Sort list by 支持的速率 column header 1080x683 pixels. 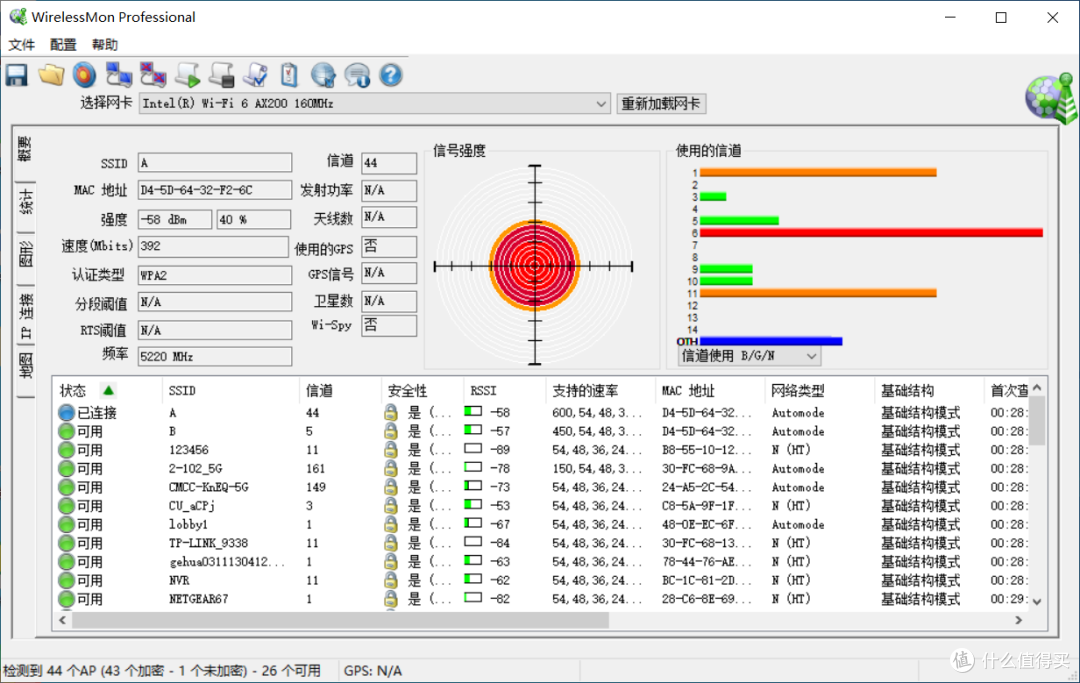click(x=601, y=390)
